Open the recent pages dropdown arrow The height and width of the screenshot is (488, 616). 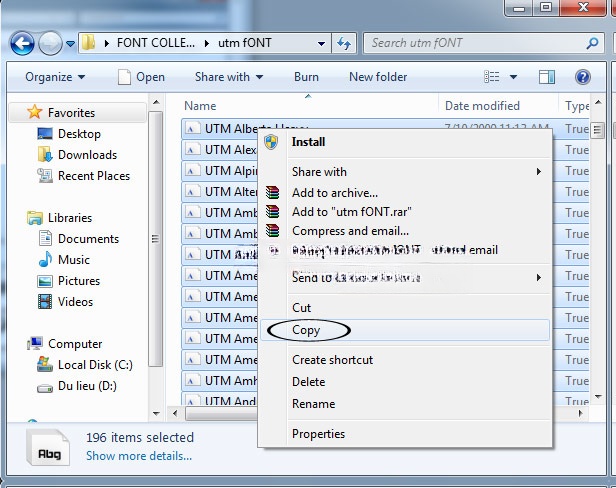[70, 44]
